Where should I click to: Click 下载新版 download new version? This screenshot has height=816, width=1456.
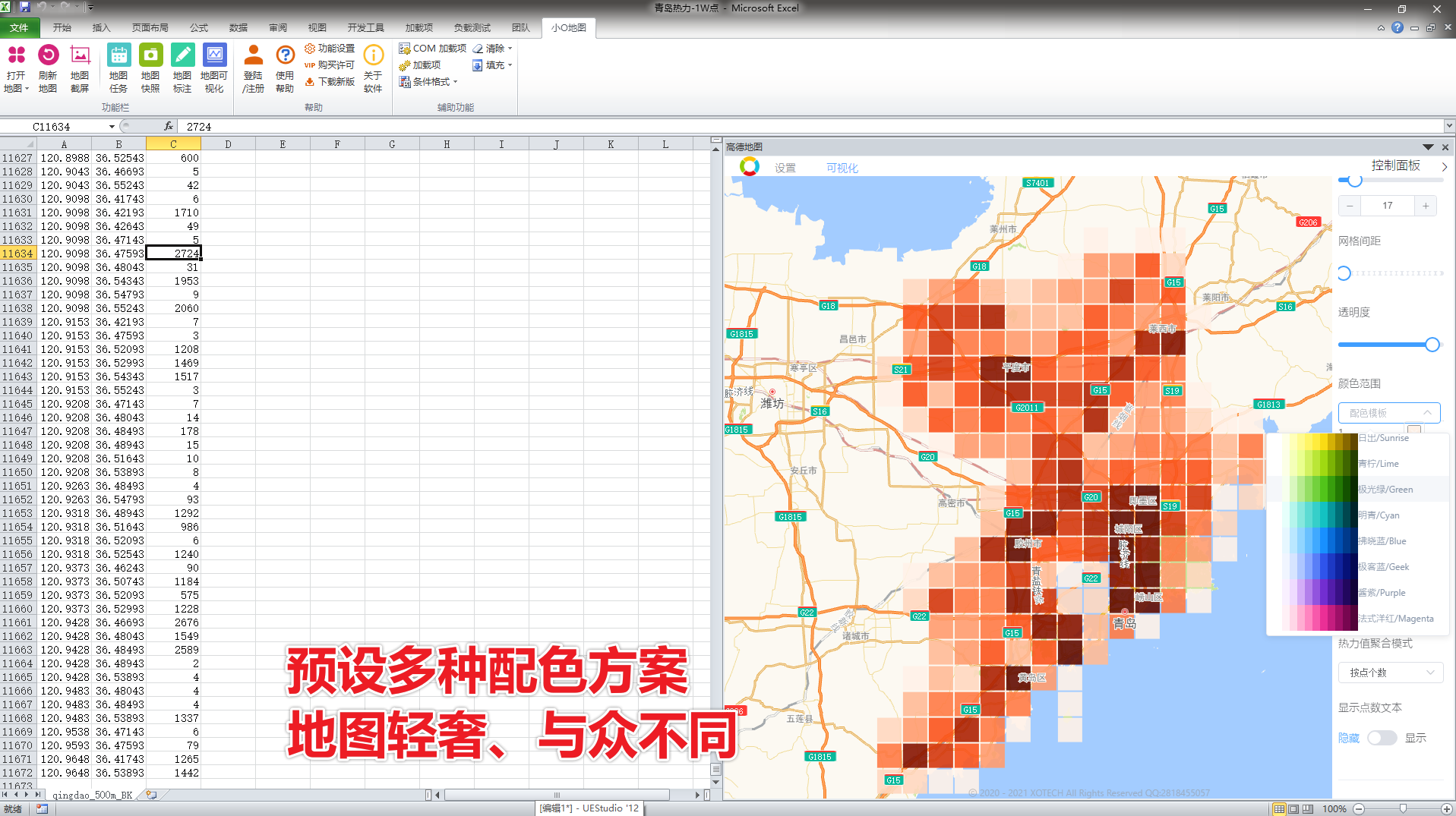pos(330,82)
